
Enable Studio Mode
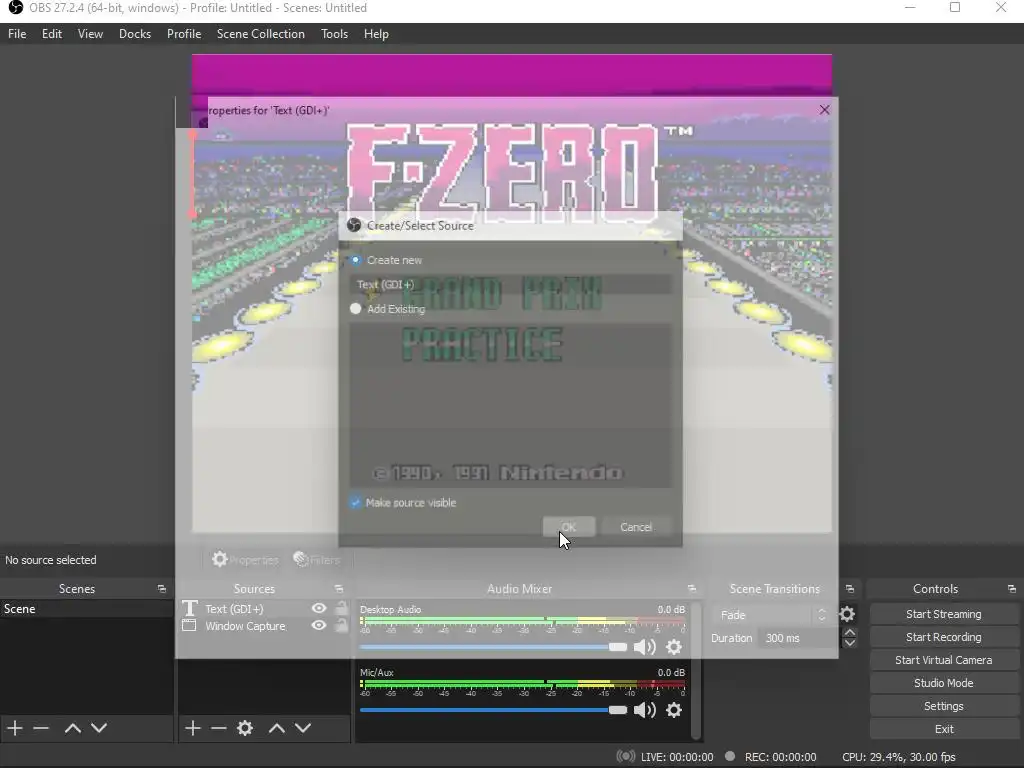tap(943, 683)
